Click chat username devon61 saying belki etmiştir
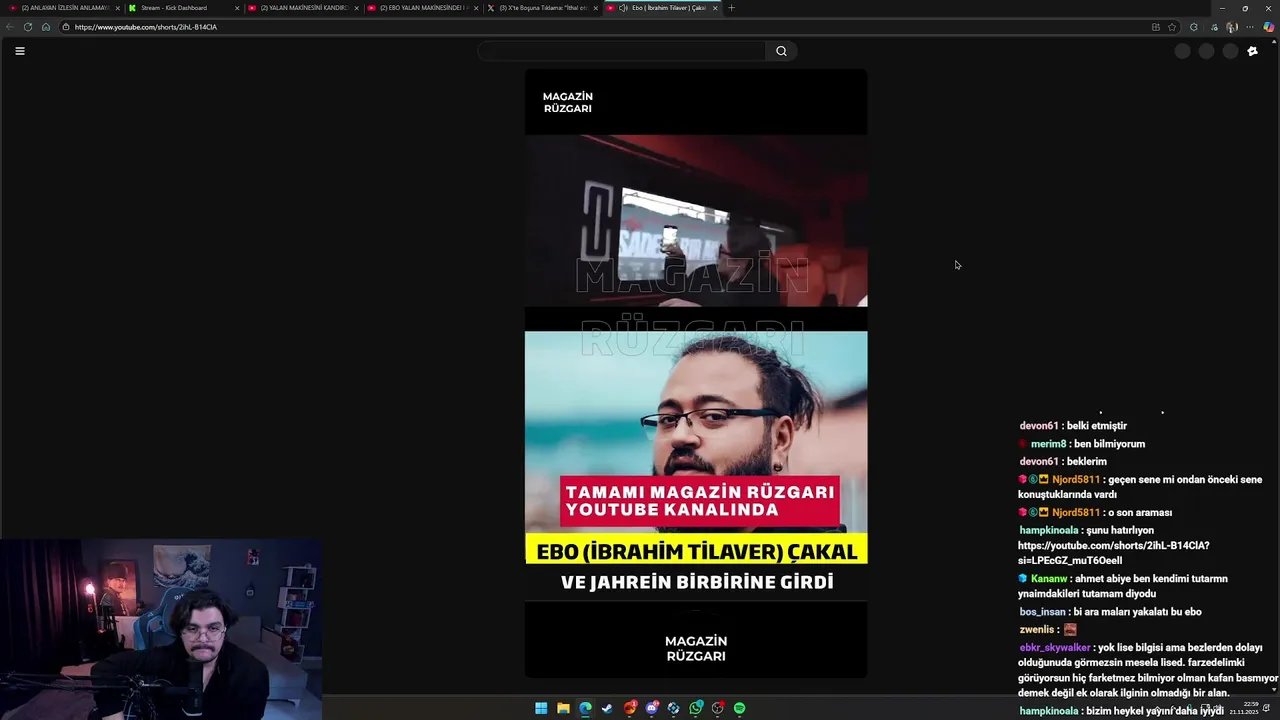Screen dimensions: 1280x720 [1039, 426]
